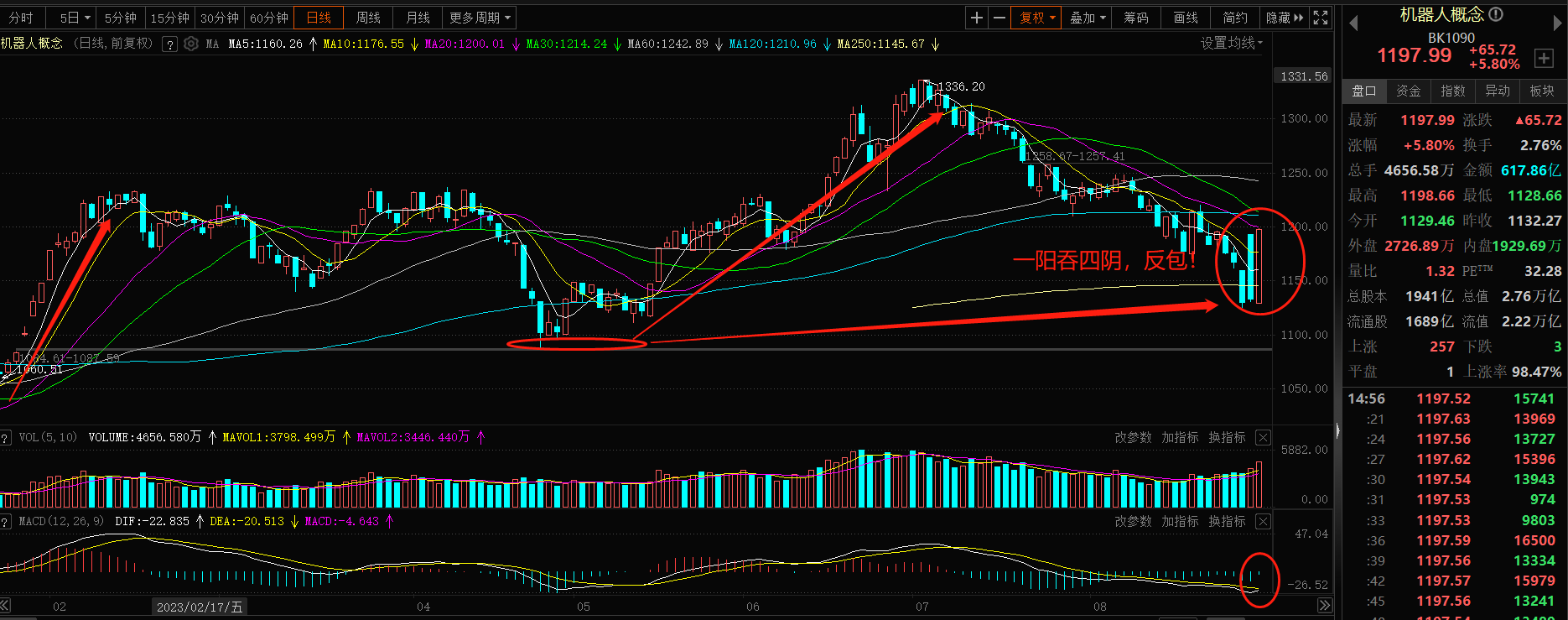Open VOL indicator help question-mark icon

coord(6,437)
